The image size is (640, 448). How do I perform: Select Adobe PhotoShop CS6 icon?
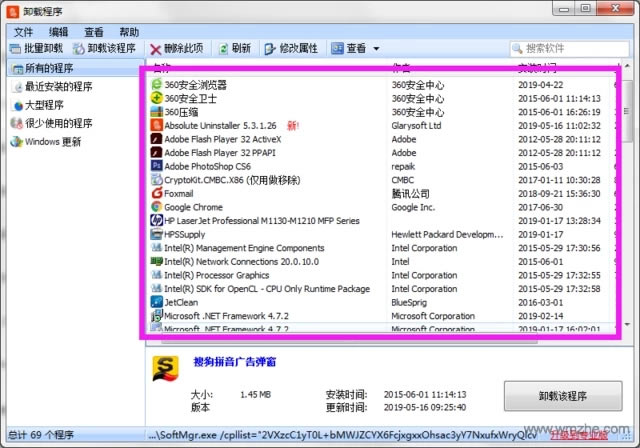point(157,166)
